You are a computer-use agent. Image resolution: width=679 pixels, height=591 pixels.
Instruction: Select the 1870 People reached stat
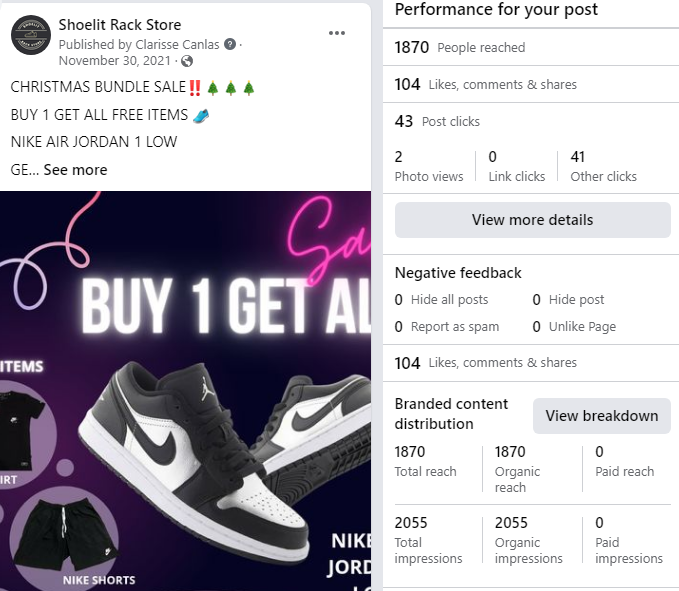[x=460, y=47]
